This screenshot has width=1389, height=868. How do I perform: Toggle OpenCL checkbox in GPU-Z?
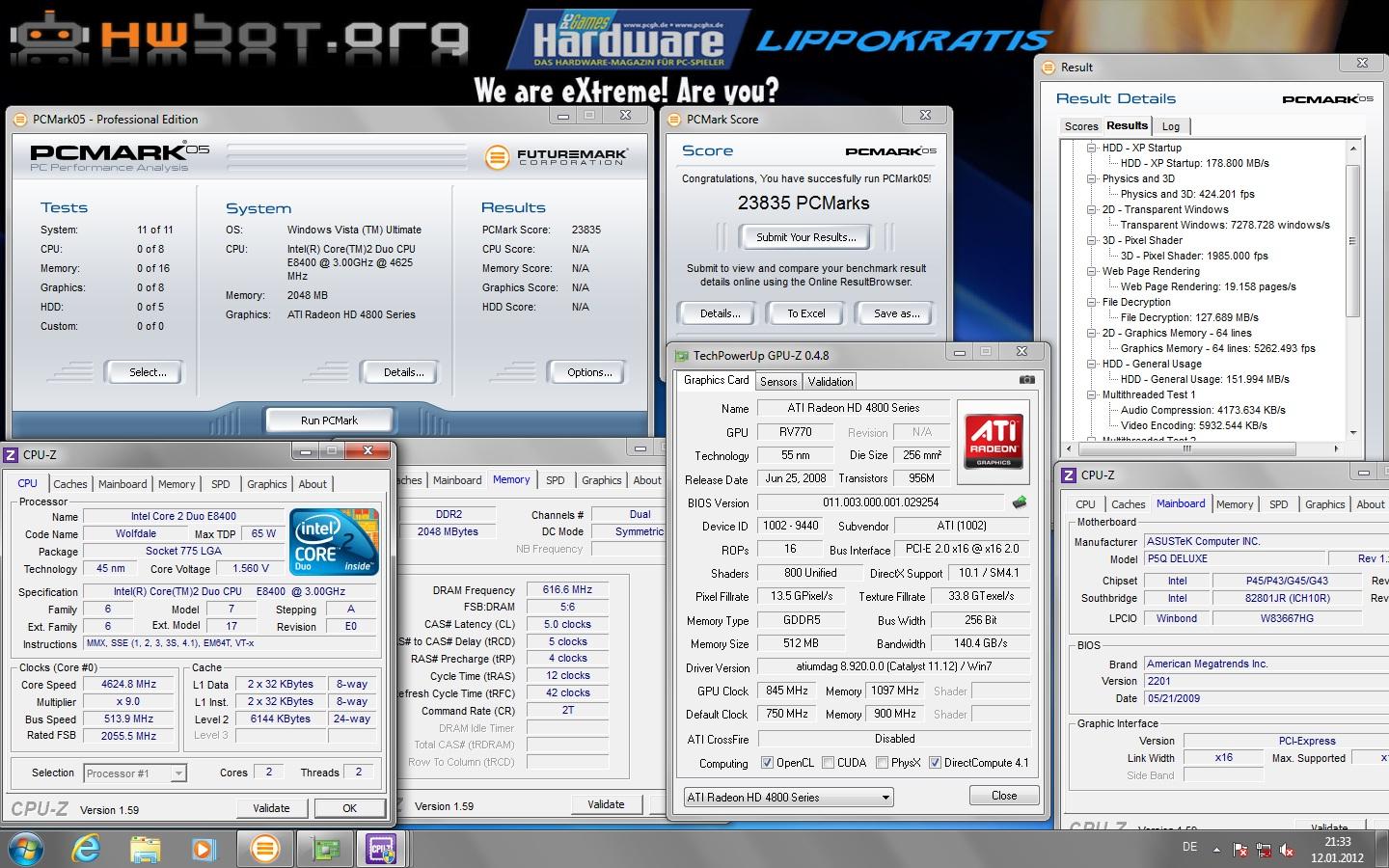768,762
